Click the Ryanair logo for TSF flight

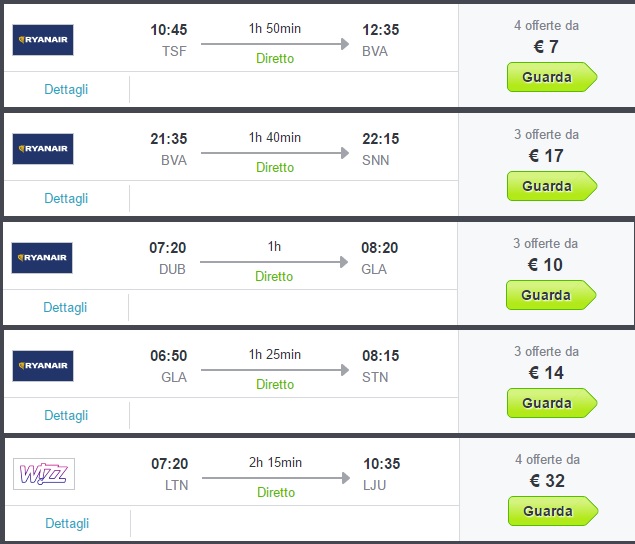[x=43, y=40]
